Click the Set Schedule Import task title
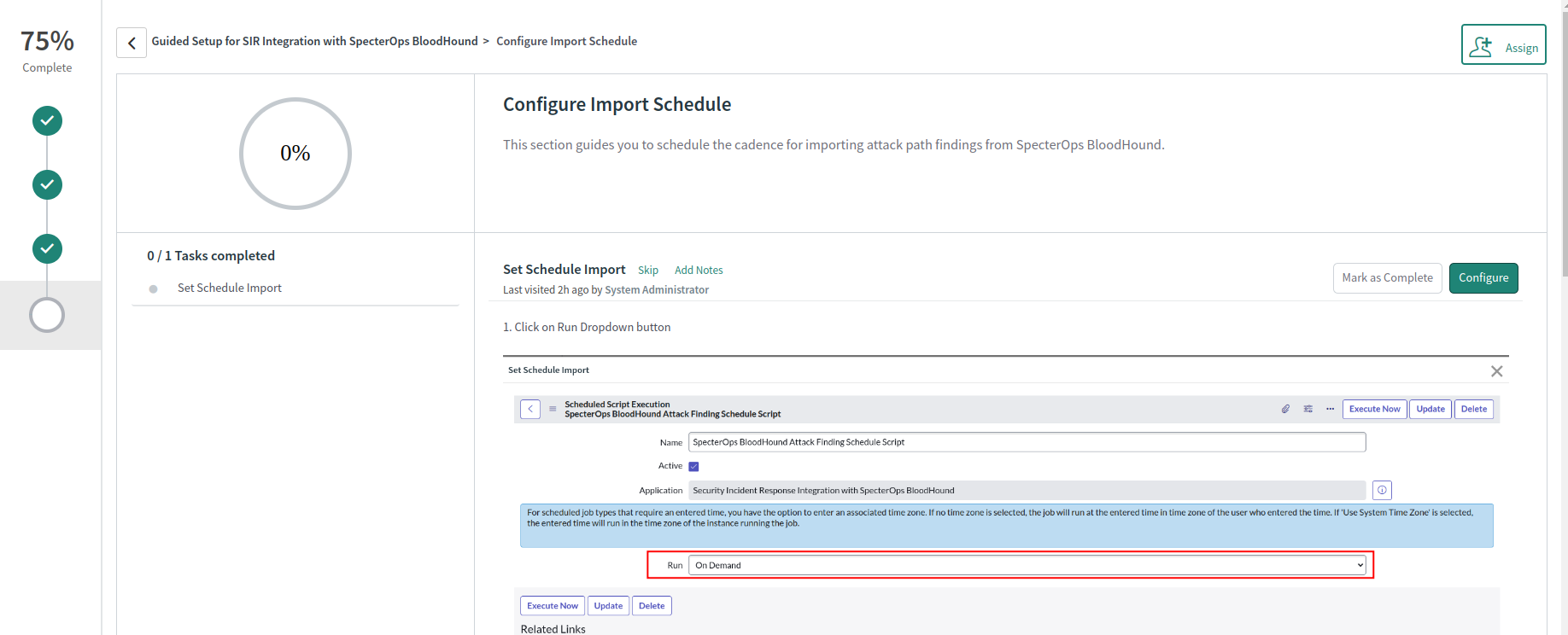Viewport: 1568px width, 635px height. tap(564, 270)
